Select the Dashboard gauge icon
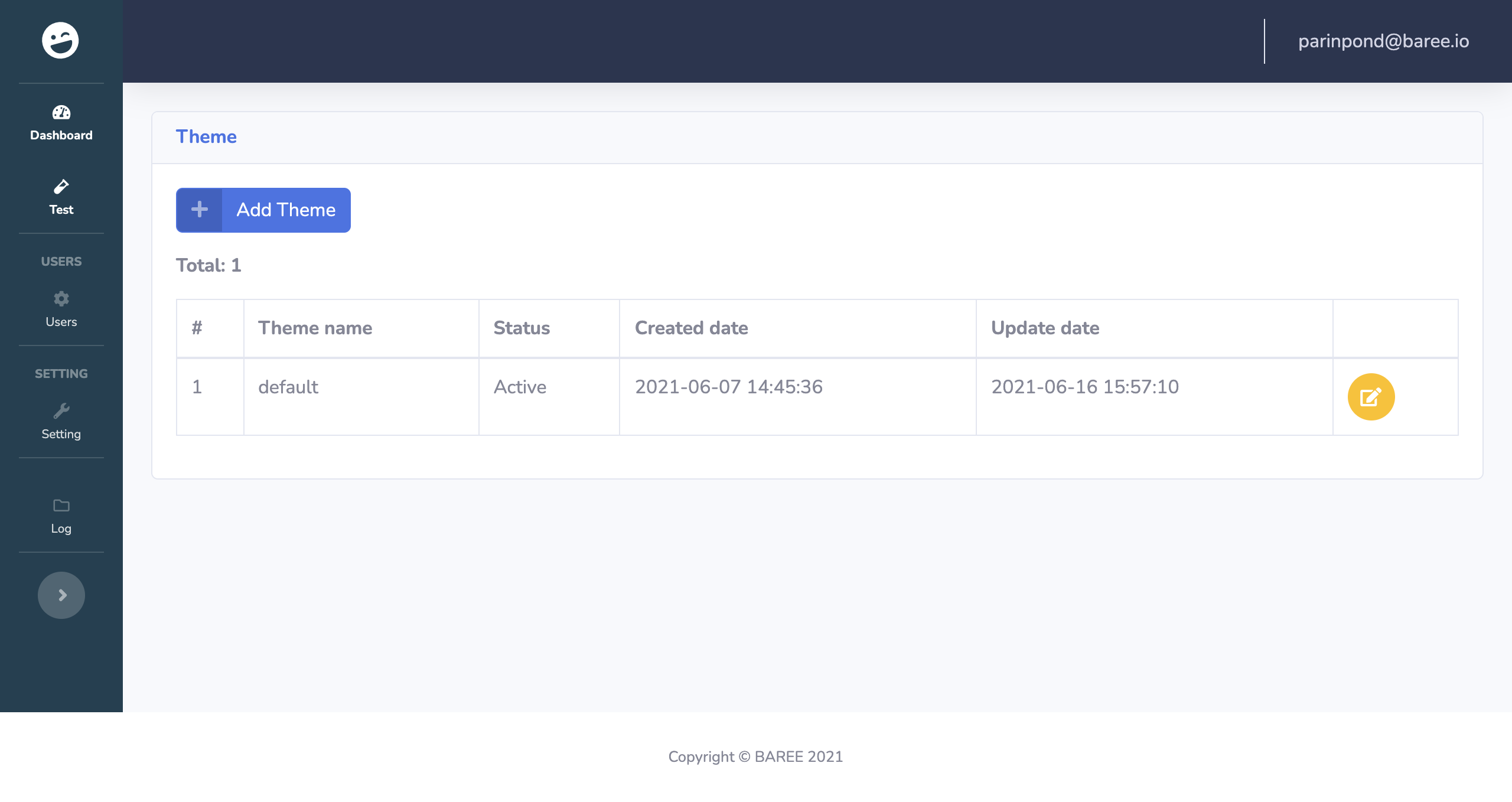This screenshot has width=1512, height=802. pos(61,113)
